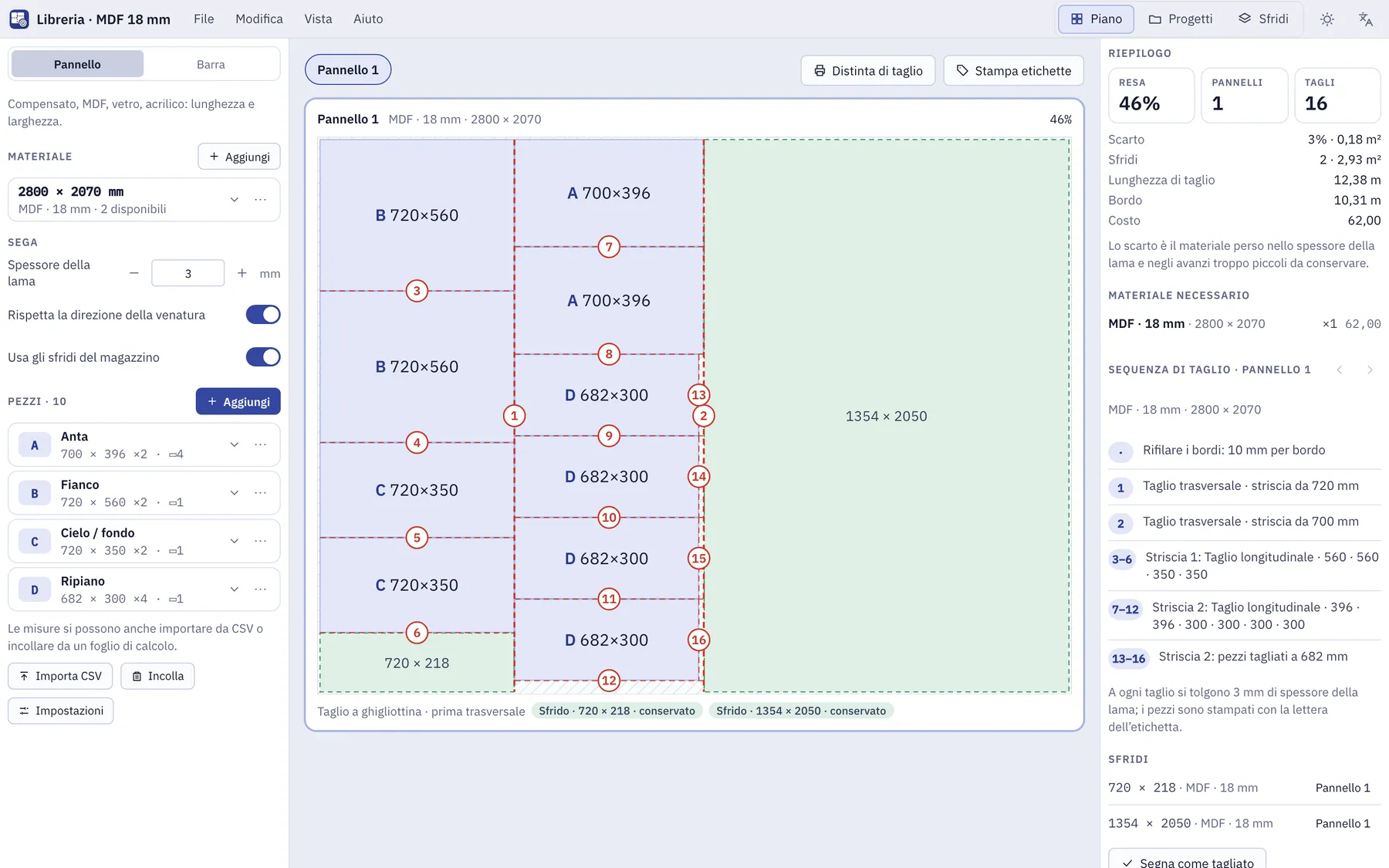Click the 720 × 218 row under Sfridi

1244,788
